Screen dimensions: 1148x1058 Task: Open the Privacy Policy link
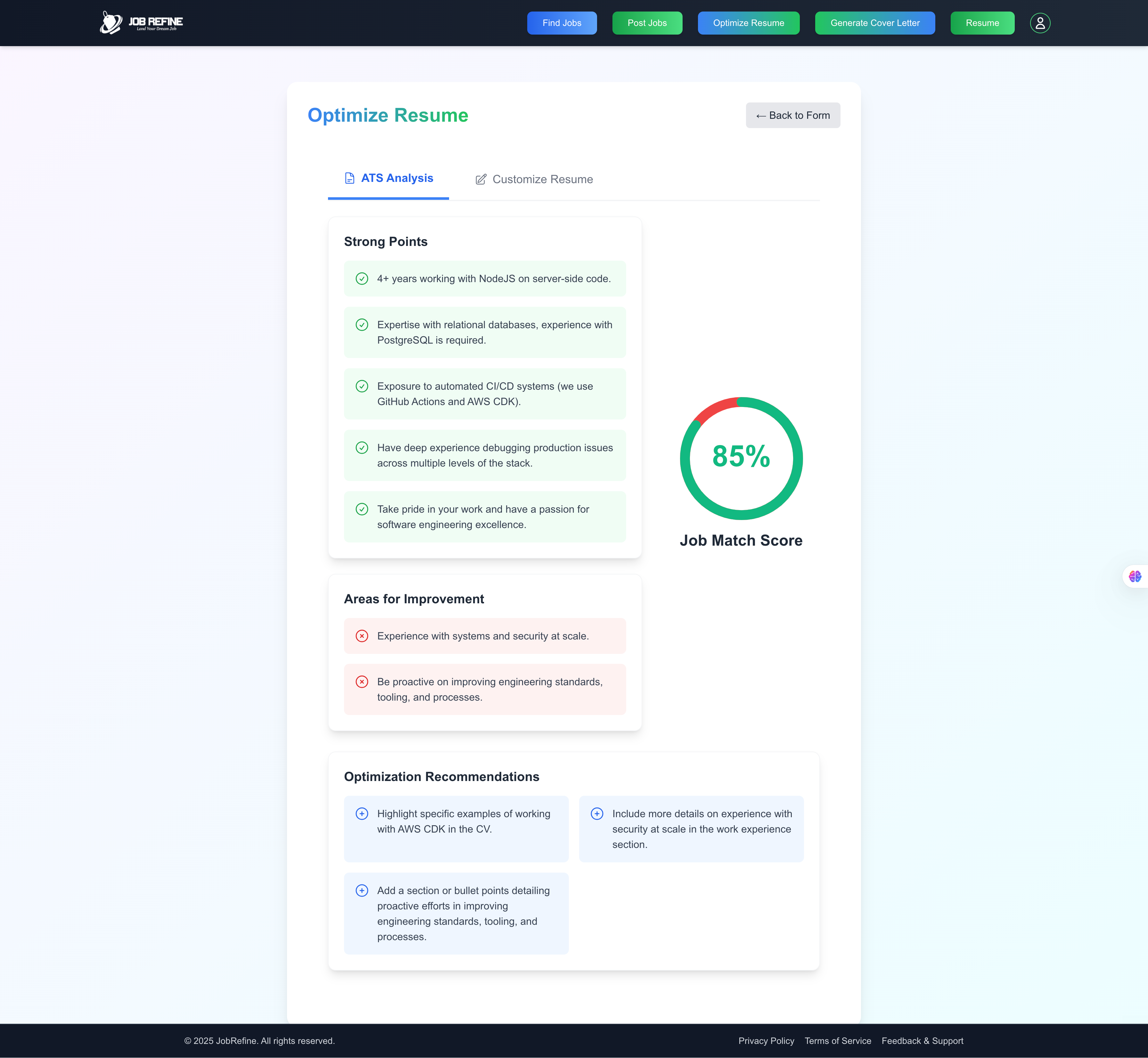click(766, 1041)
